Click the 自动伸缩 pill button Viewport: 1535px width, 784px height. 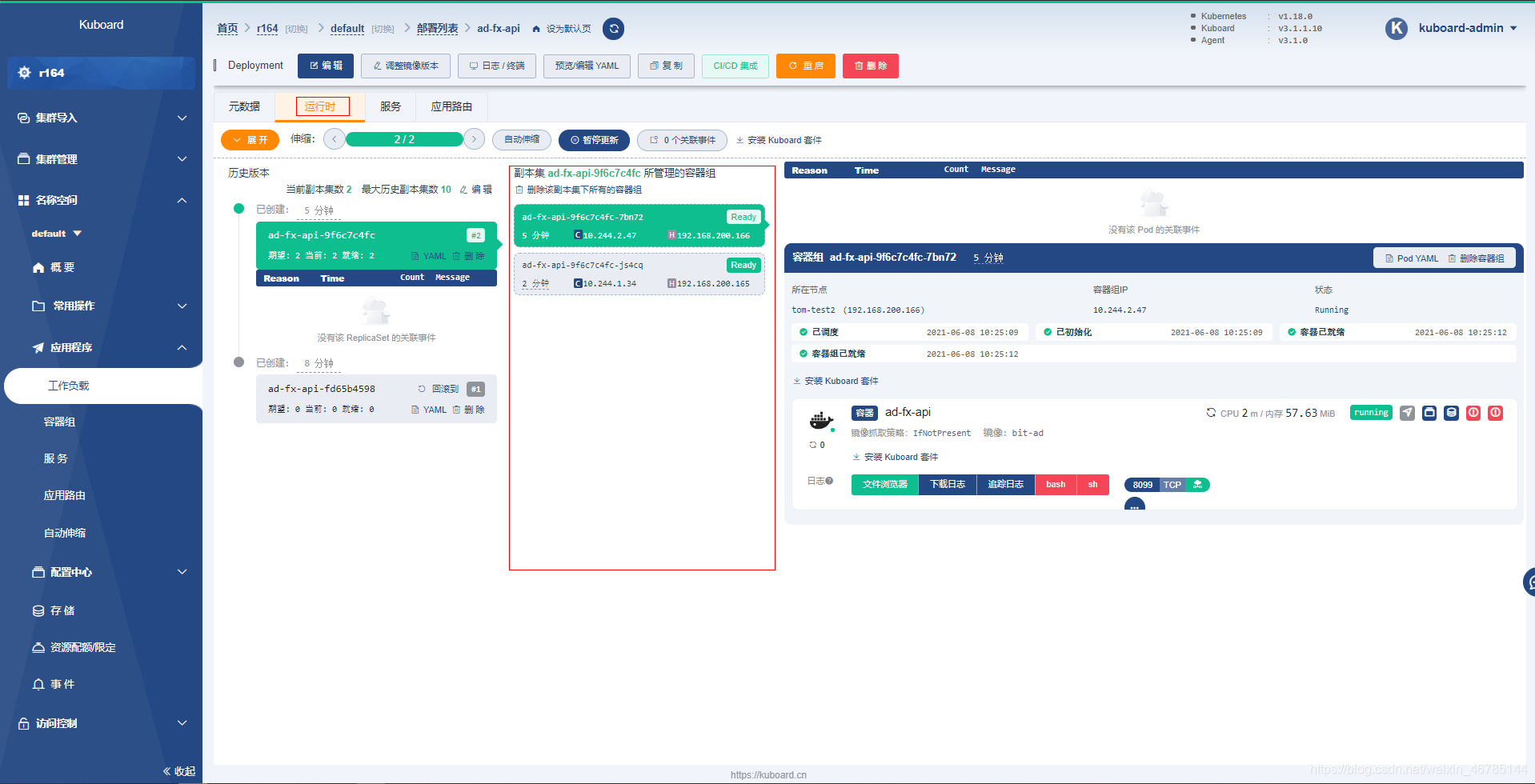tap(522, 140)
